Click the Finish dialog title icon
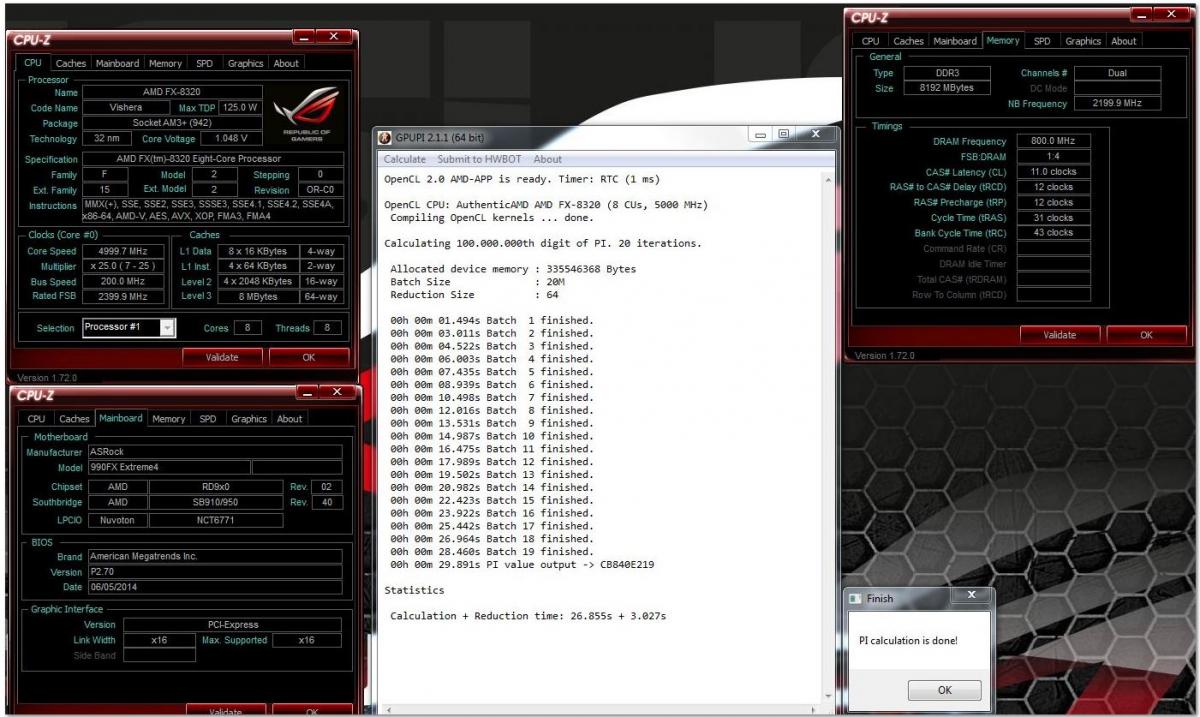The height and width of the screenshot is (717, 1200). [x=854, y=598]
